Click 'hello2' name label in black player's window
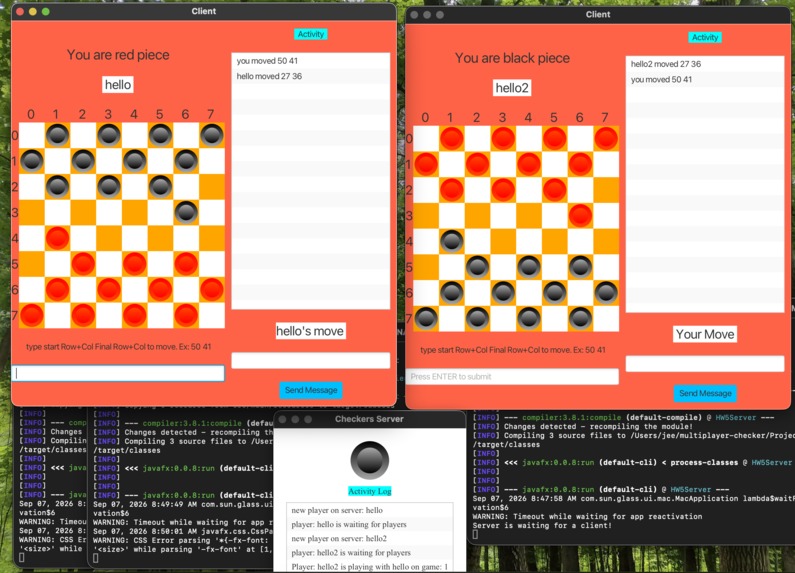The width and height of the screenshot is (795, 573). point(512,88)
